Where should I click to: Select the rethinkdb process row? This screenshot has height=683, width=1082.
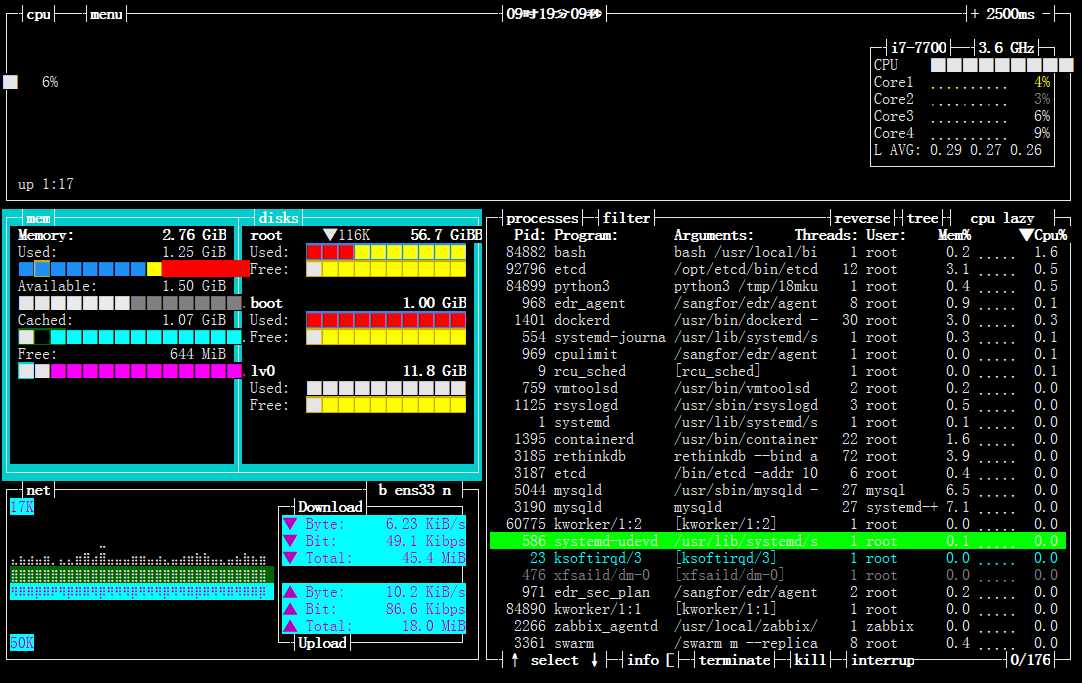click(x=778, y=456)
